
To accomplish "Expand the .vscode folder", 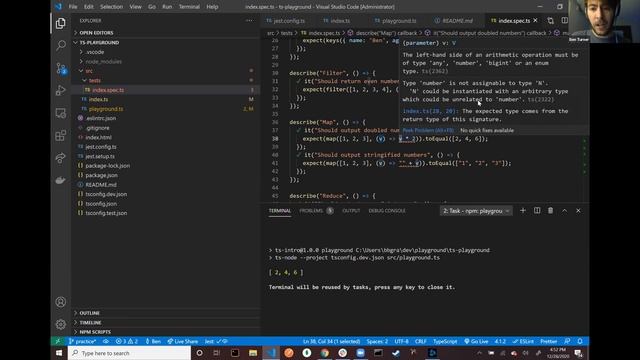I will coord(166,52).
